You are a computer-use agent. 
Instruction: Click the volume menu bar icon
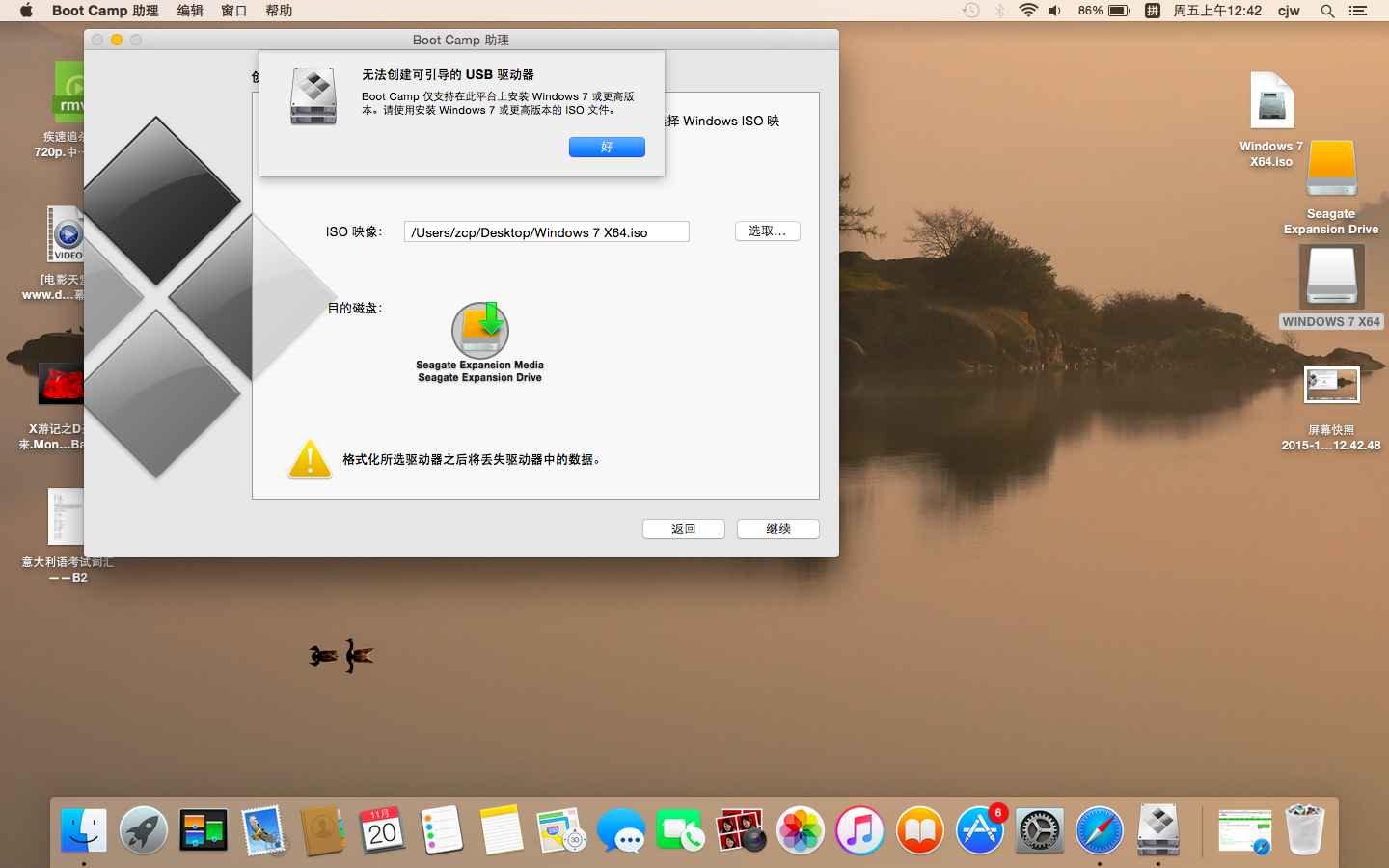coord(1055,11)
